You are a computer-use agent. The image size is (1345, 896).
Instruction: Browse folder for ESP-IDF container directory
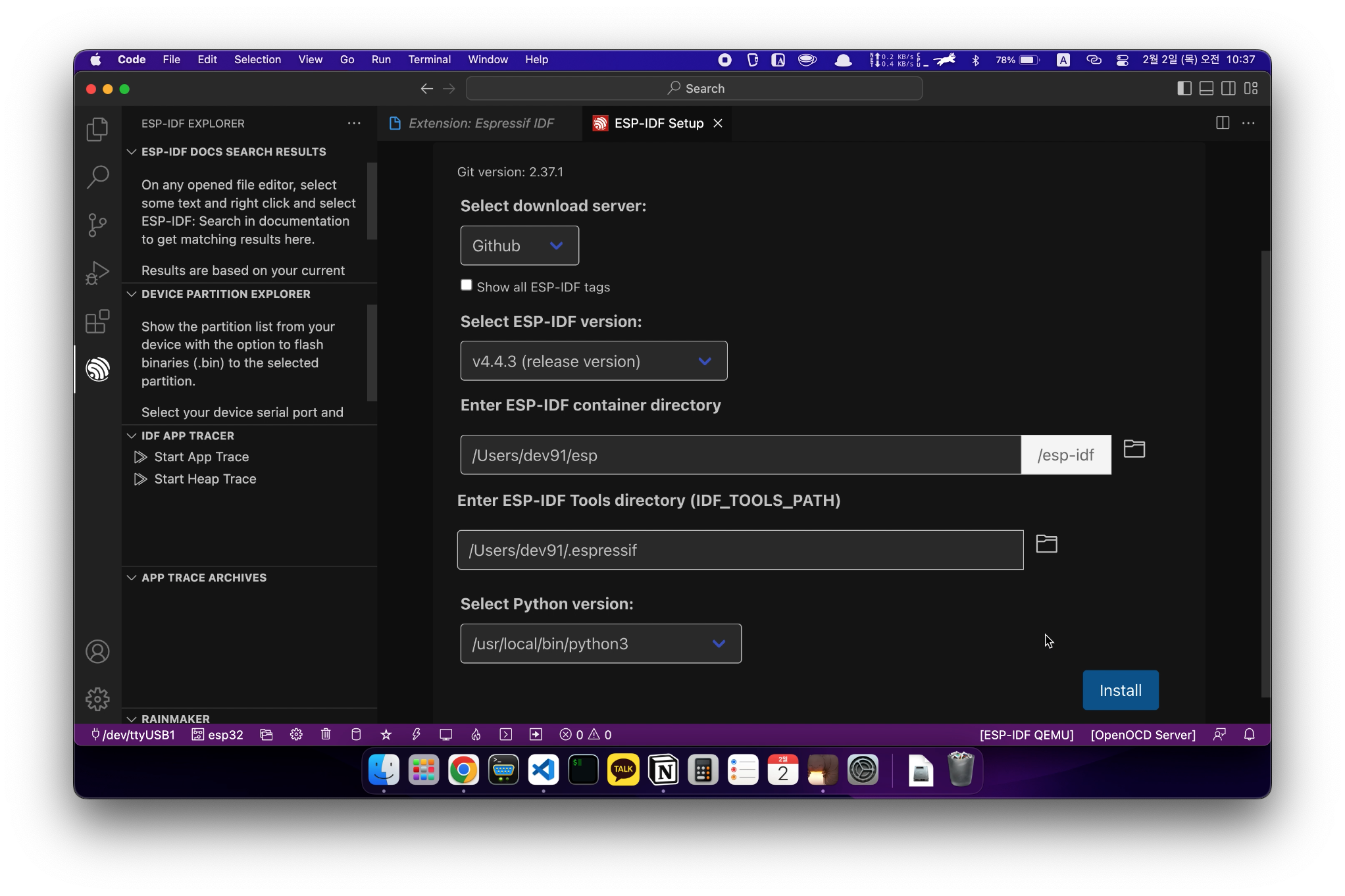(1134, 449)
